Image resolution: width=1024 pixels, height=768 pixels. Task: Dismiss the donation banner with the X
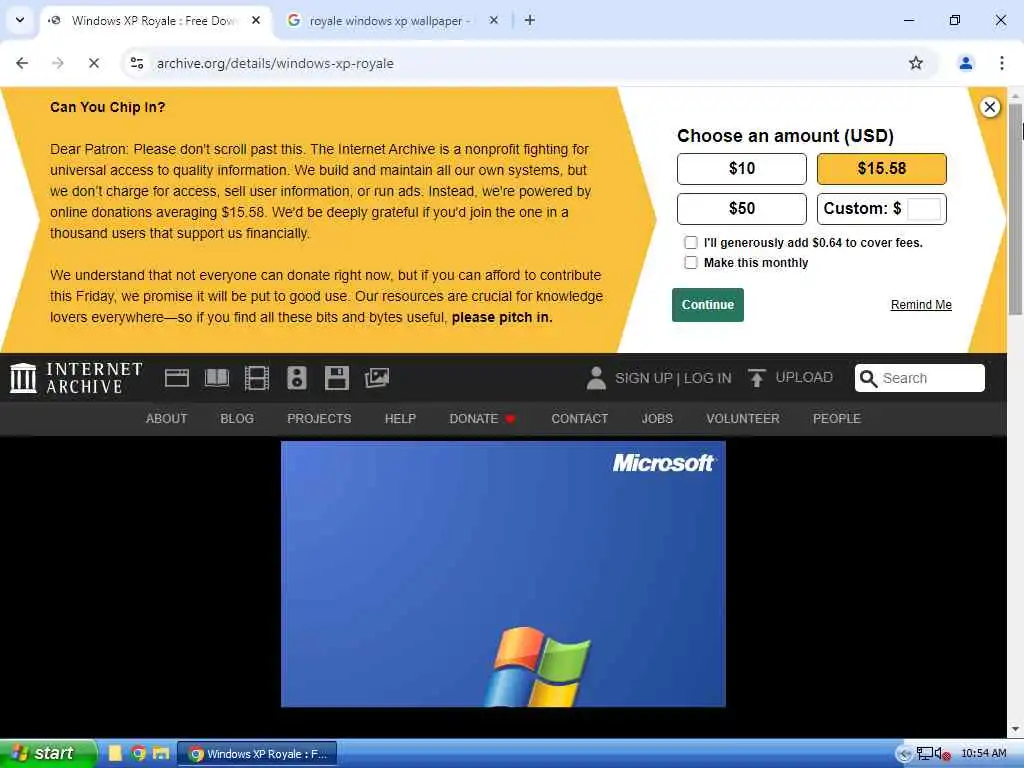coord(989,107)
